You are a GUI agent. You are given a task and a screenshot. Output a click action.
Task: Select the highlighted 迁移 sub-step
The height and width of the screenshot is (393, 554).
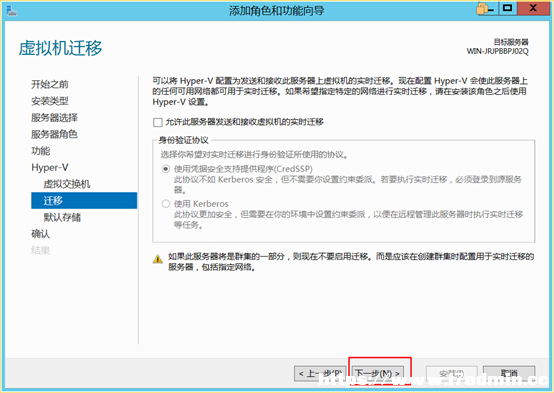click(x=84, y=200)
